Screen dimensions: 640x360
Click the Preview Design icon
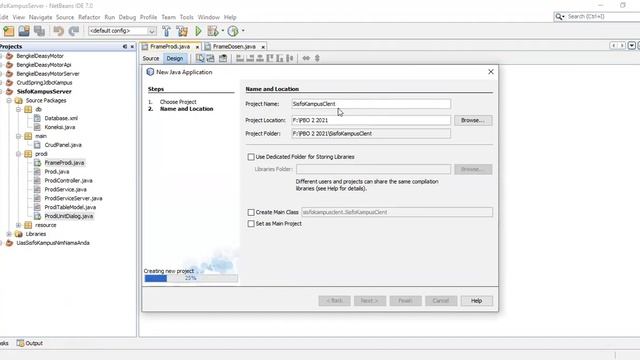(223, 58)
